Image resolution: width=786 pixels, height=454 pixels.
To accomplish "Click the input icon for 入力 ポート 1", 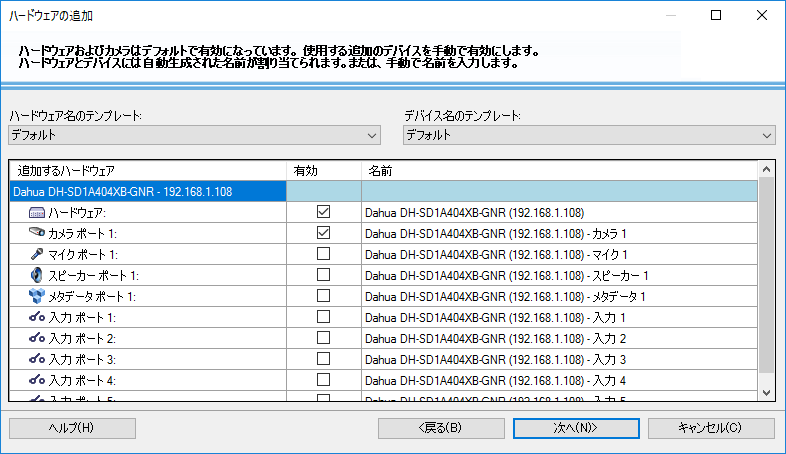I will point(37,317).
